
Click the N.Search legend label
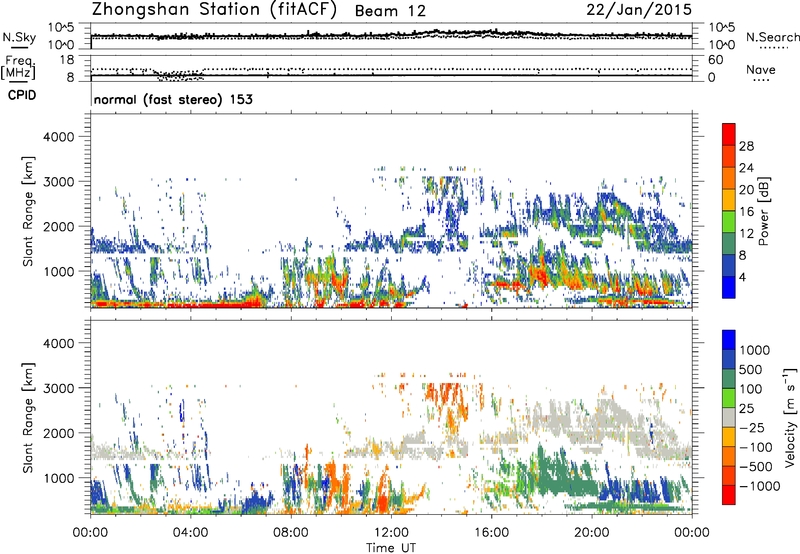pos(772,37)
